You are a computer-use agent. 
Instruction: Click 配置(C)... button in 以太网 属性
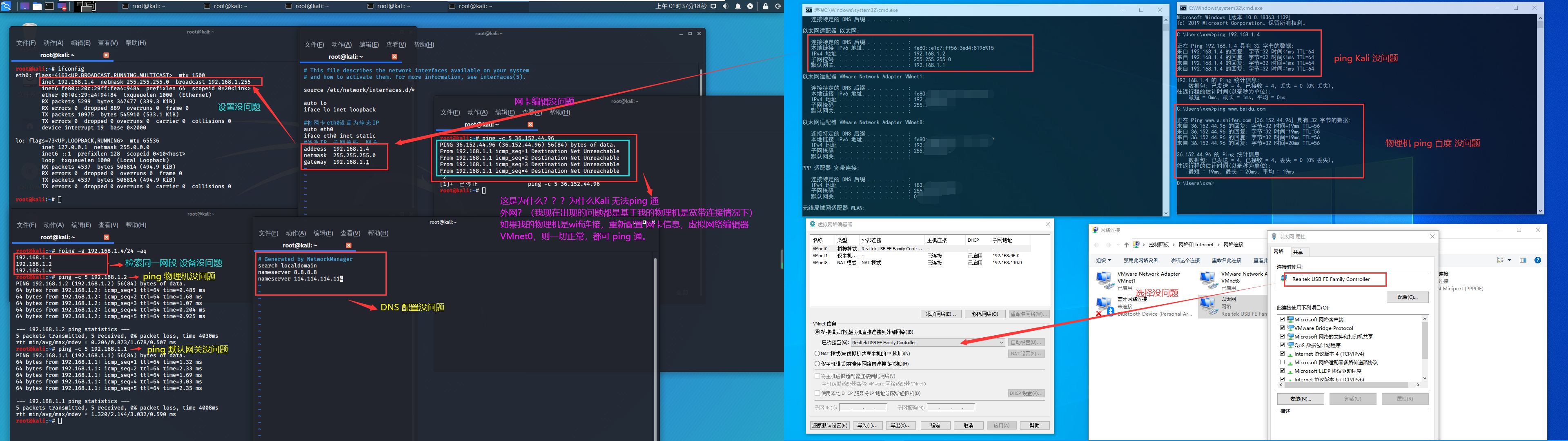click(1407, 297)
